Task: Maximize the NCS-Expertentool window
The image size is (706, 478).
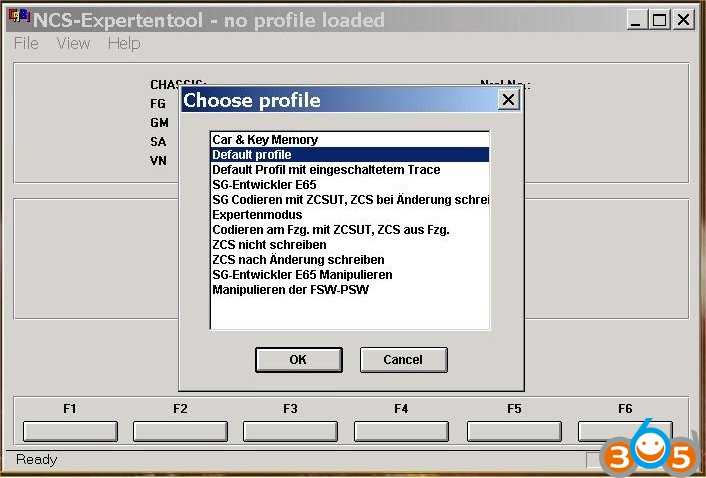Action: click(x=659, y=19)
